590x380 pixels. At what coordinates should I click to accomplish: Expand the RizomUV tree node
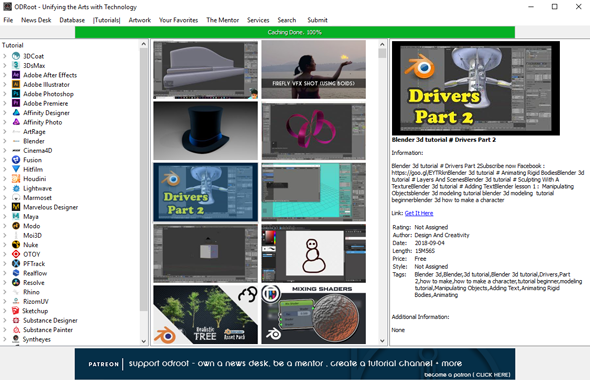[x=5, y=301]
